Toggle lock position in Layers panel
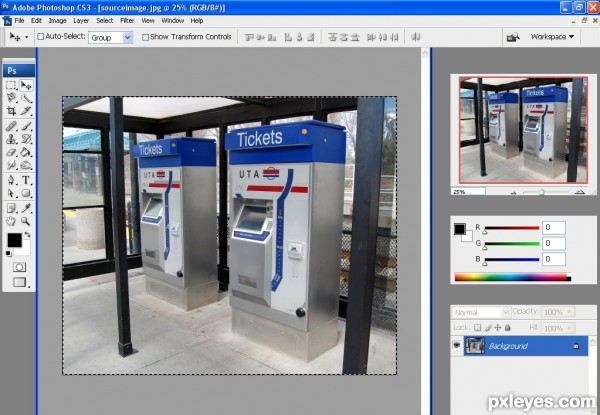The width and height of the screenshot is (600, 415). (498, 327)
